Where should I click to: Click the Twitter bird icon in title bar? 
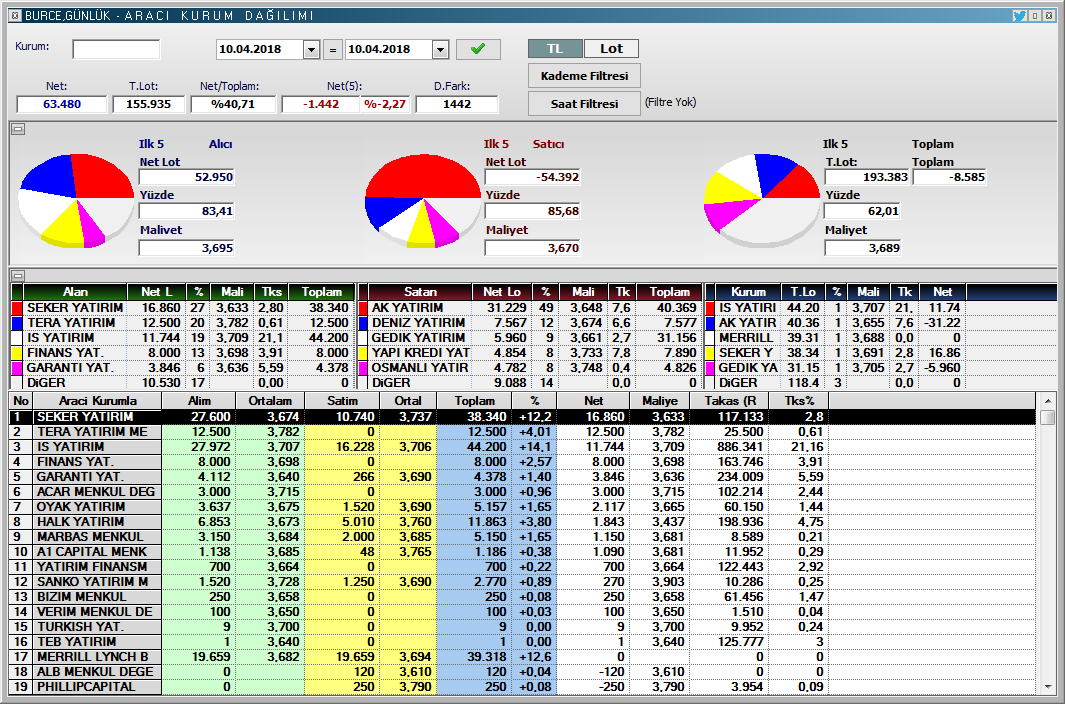1019,15
